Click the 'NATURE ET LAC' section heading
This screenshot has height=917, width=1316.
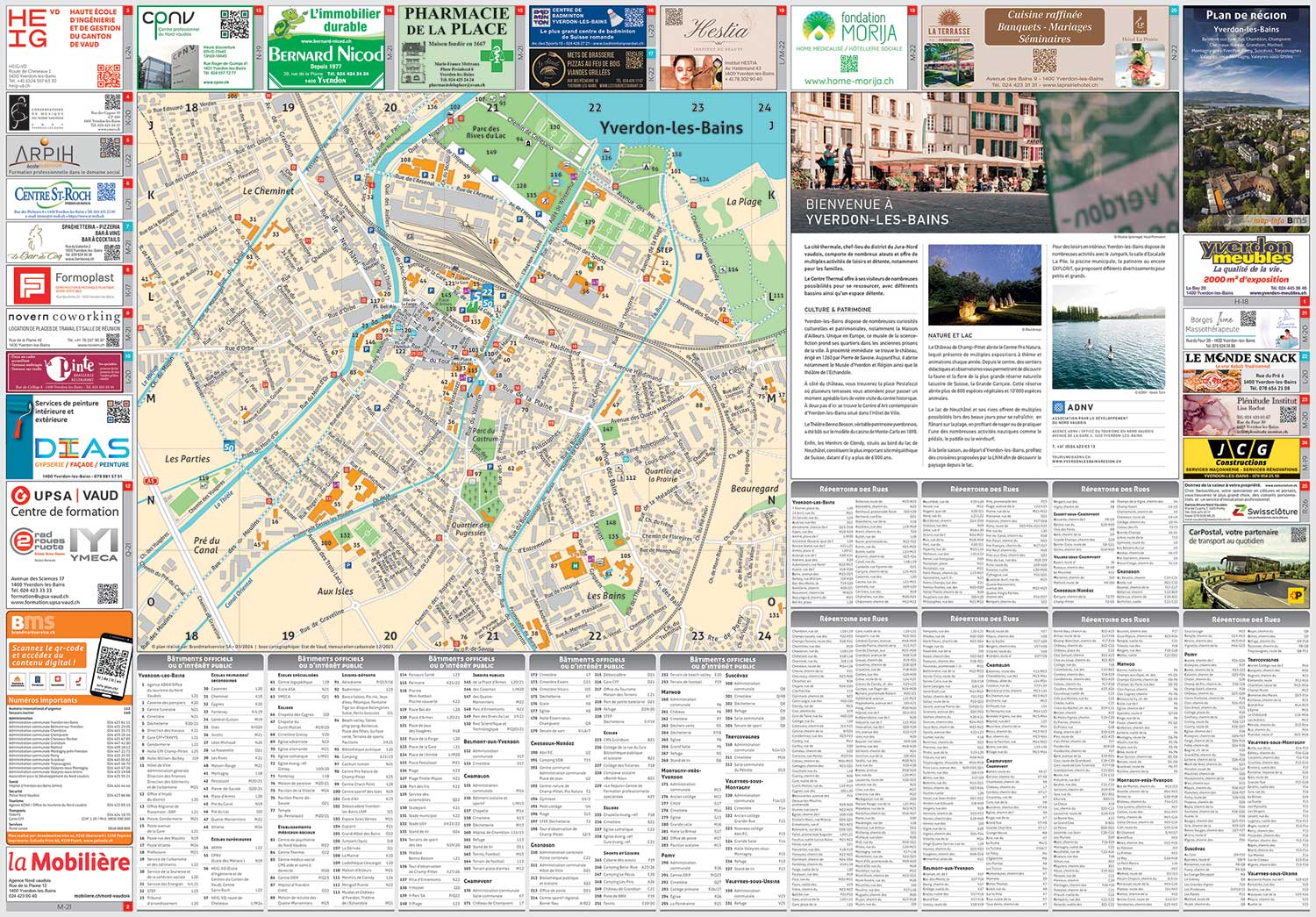click(x=950, y=335)
